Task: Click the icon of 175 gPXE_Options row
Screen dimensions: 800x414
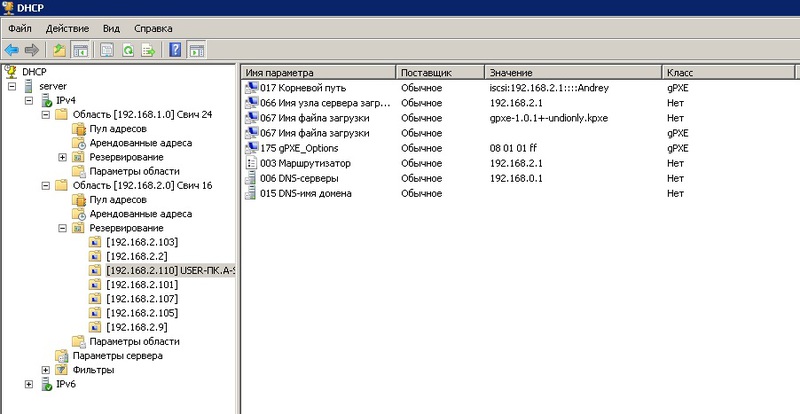Action: (x=251, y=148)
